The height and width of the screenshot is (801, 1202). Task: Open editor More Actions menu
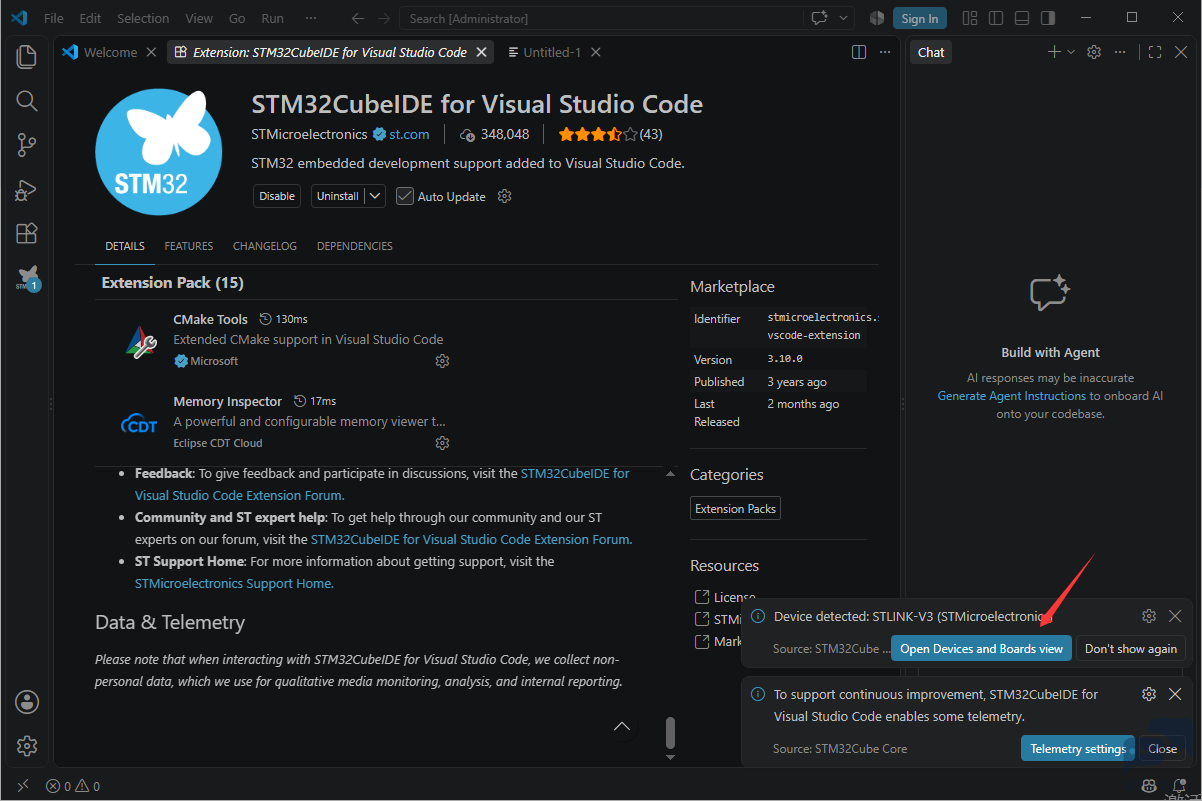885,52
